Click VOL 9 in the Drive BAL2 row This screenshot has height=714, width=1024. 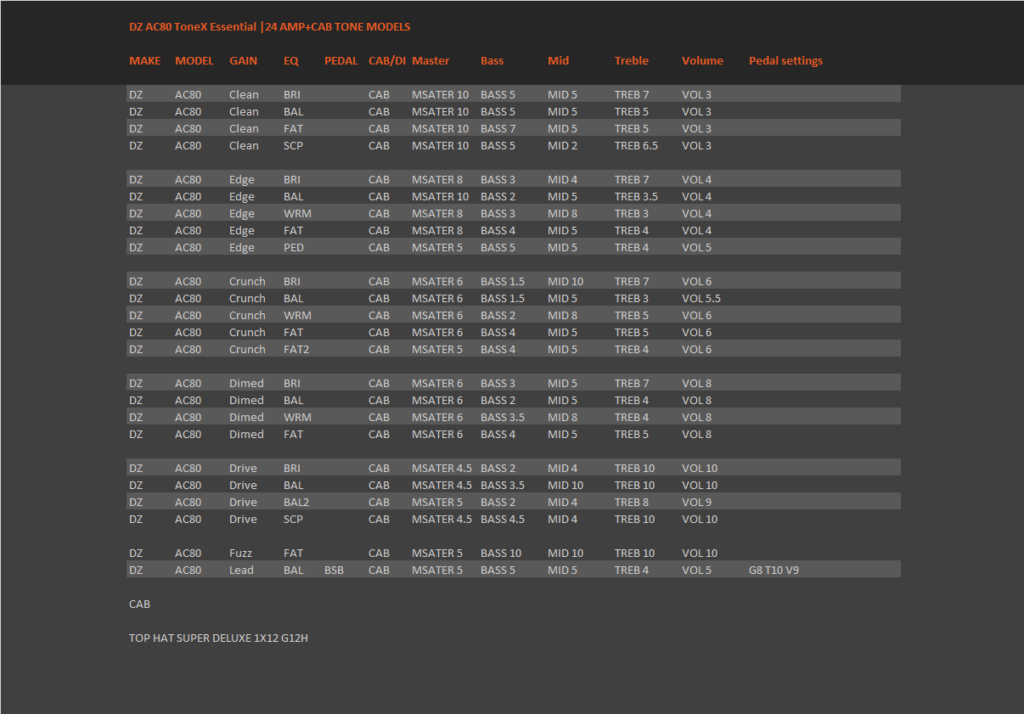[x=697, y=502]
